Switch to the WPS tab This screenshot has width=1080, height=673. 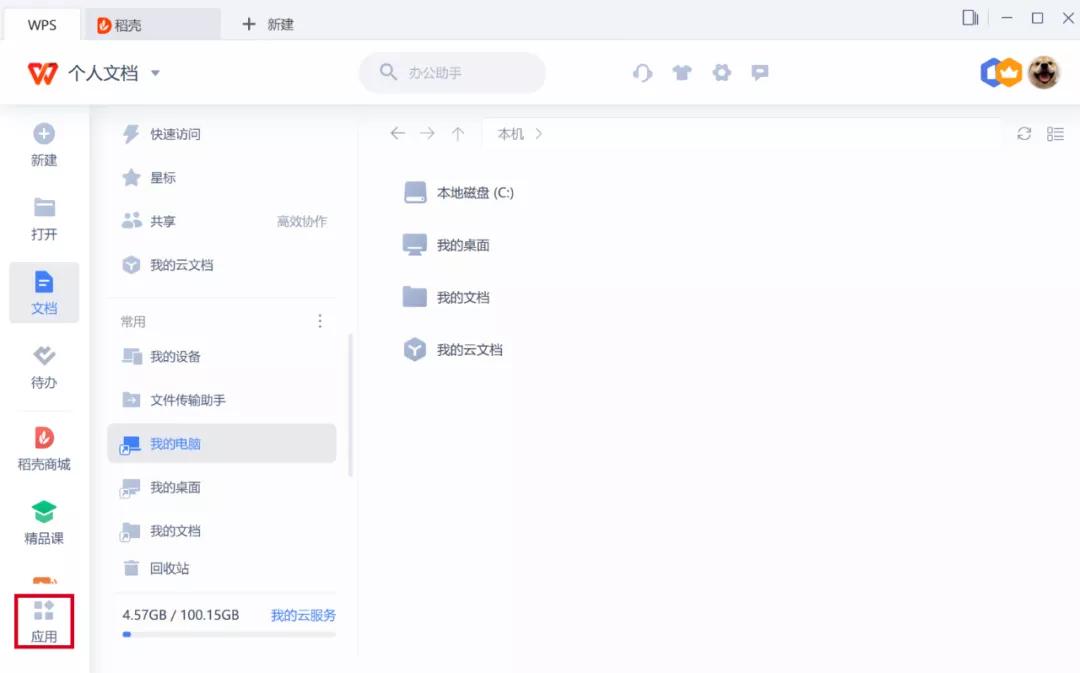point(41,23)
